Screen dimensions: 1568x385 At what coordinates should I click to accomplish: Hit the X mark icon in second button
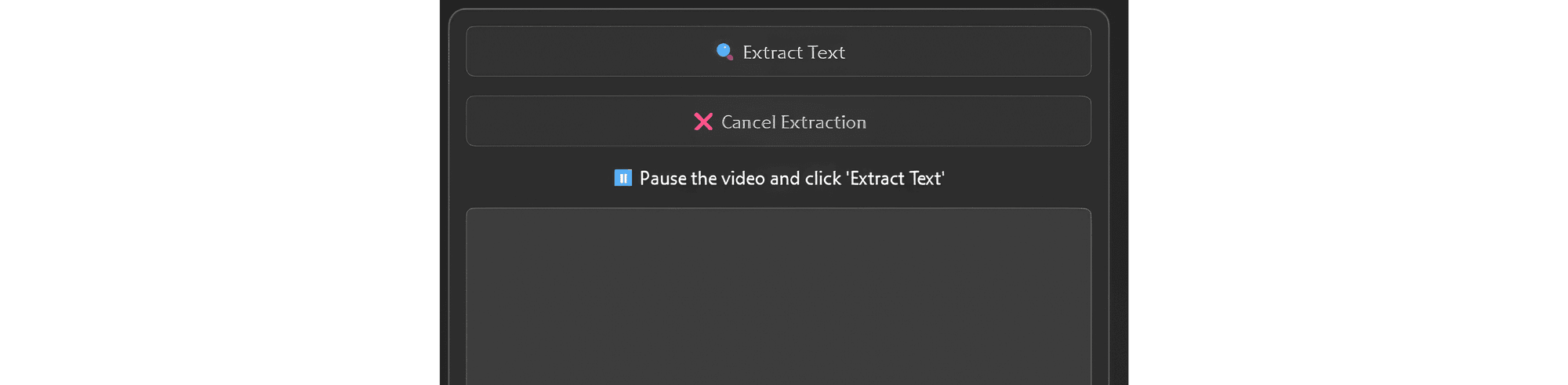click(703, 122)
